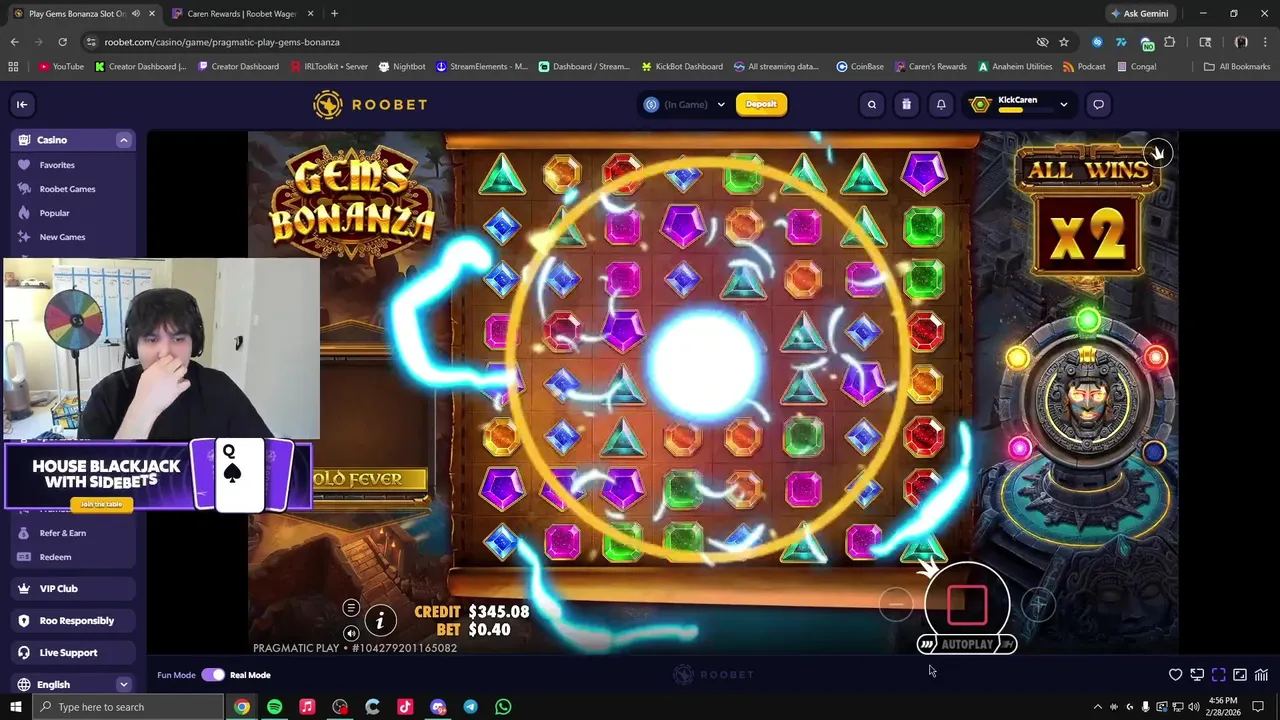This screenshot has height=720, width=1280.
Task: Open the notifications bell icon
Action: point(941,104)
